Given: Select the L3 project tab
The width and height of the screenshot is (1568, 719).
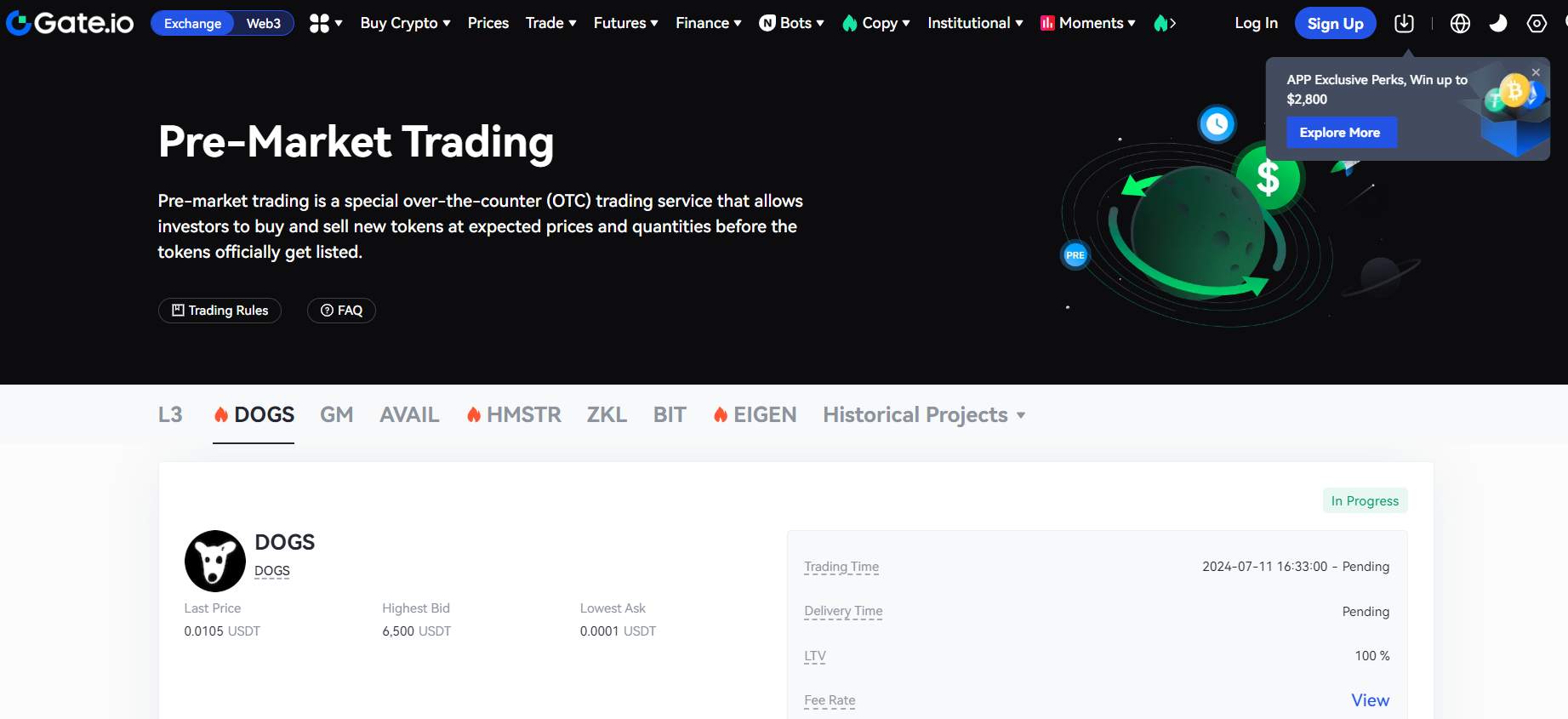Looking at the screenshot, I should pyautogui.click(x=170, y=414).
